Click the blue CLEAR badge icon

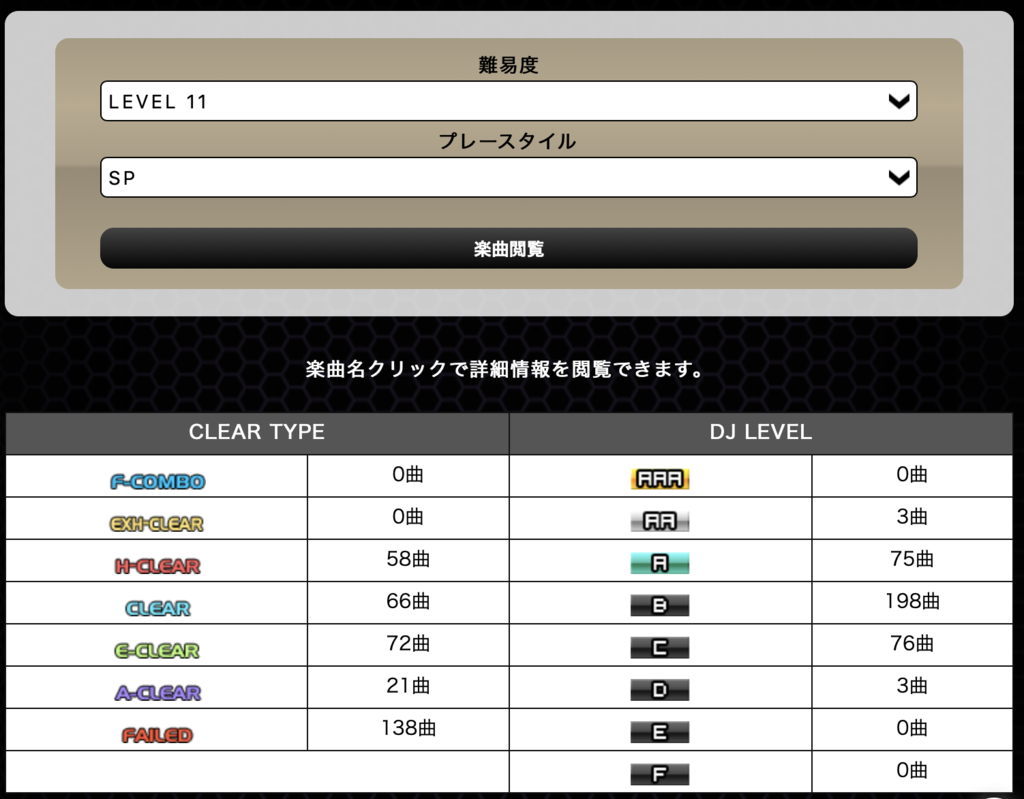click(157, 608)
